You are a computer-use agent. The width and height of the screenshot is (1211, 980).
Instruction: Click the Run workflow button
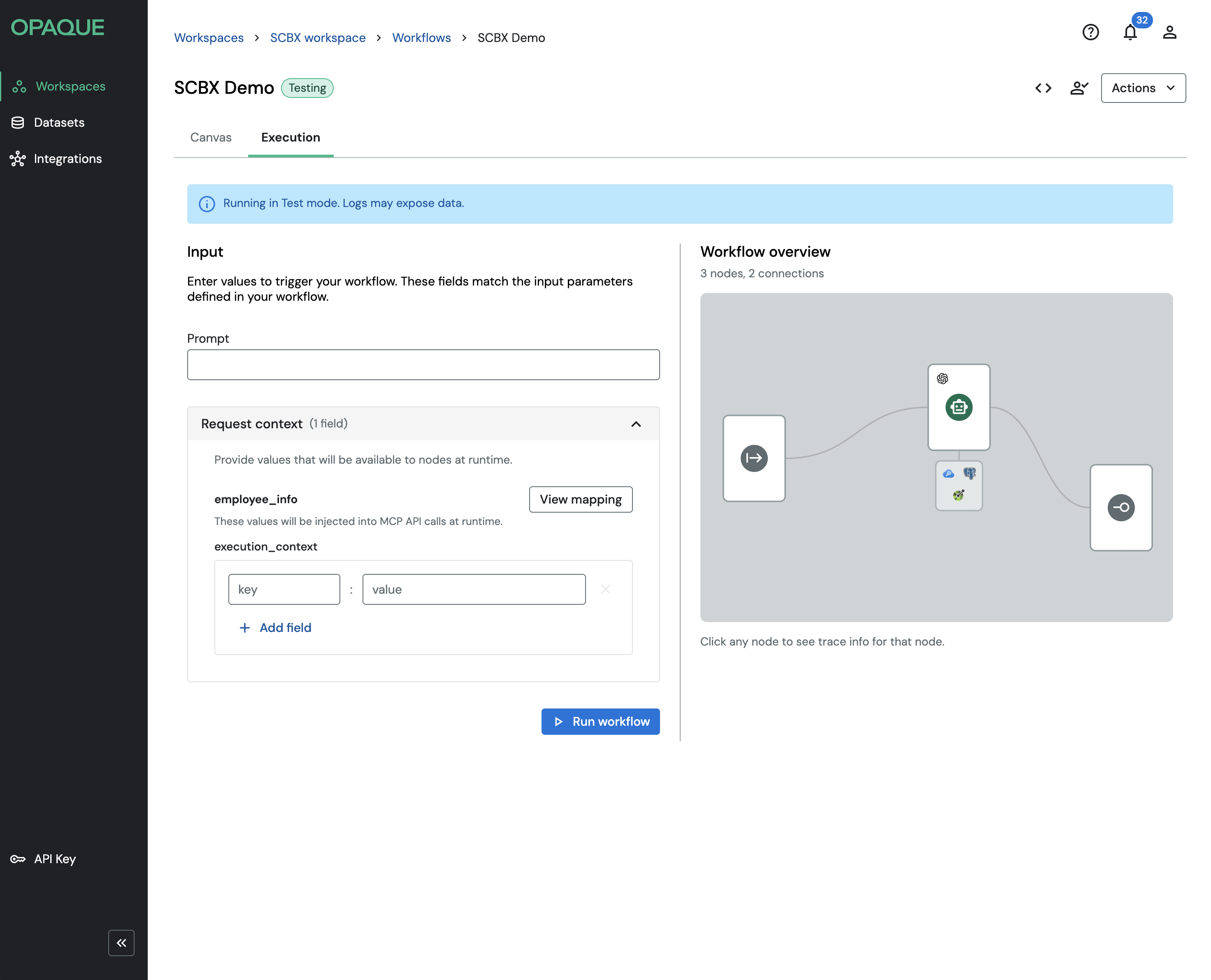click(600, 722)
